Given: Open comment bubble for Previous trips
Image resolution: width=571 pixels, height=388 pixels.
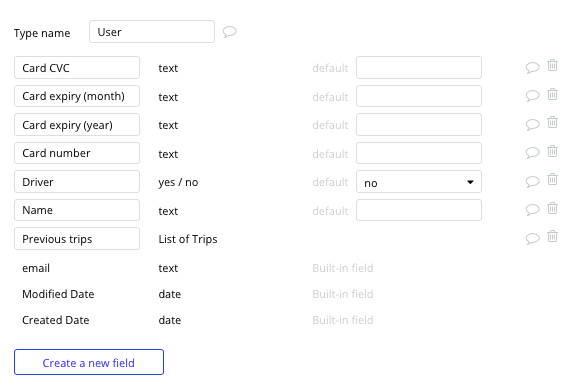Looking at the screenshot, I should coord(532,239).
